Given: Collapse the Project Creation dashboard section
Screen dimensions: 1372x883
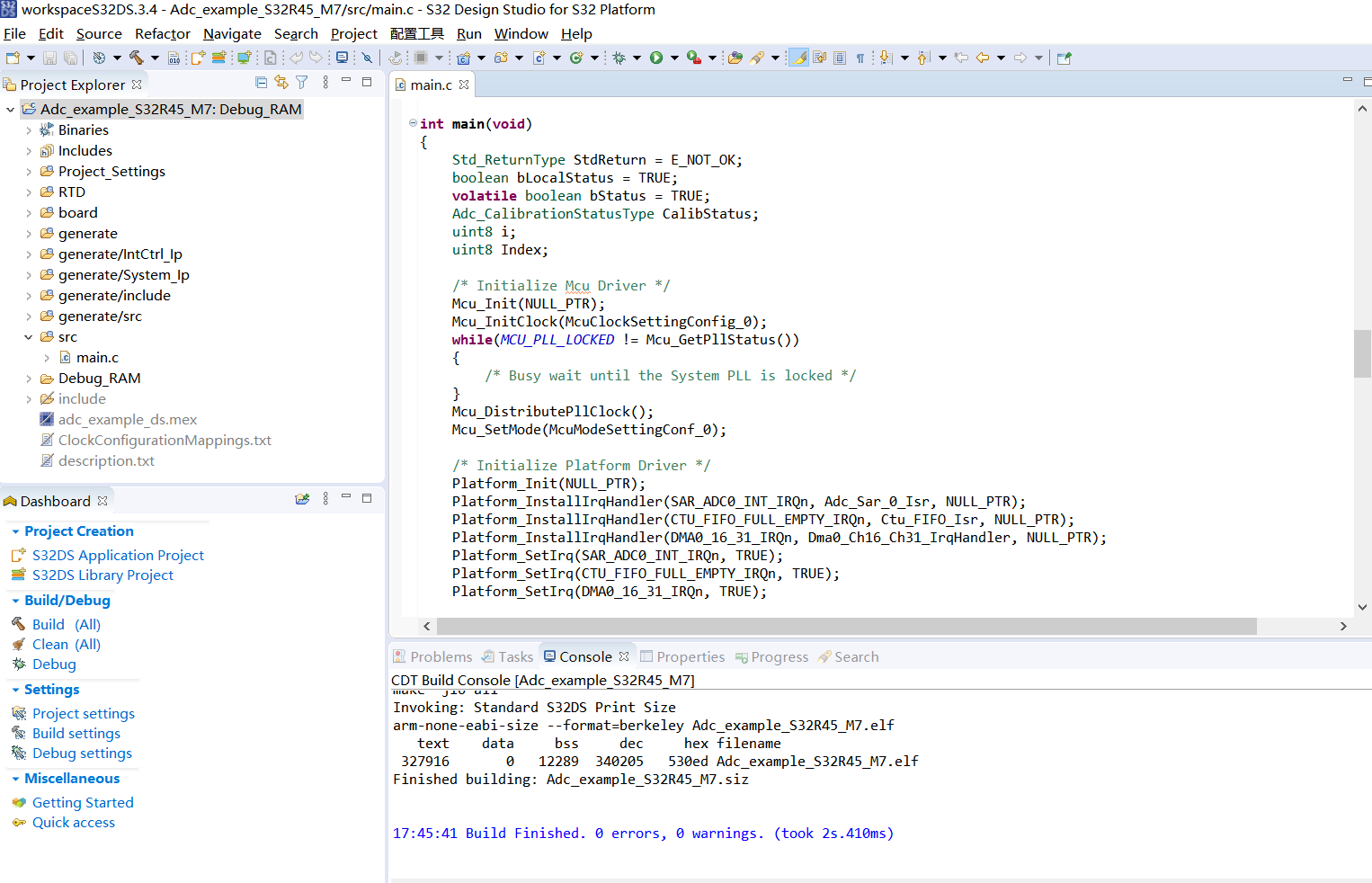Looking at the screenshot, I should tap(15, 531).
